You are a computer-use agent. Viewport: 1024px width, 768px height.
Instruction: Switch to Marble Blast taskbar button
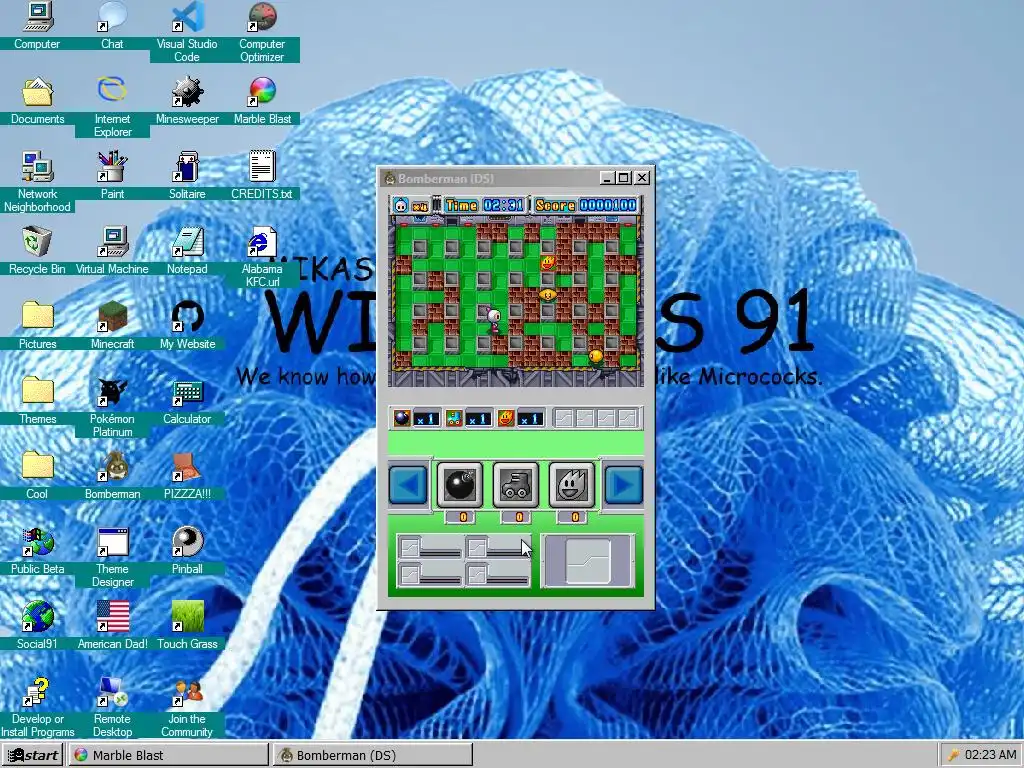(x=168, y=755)
